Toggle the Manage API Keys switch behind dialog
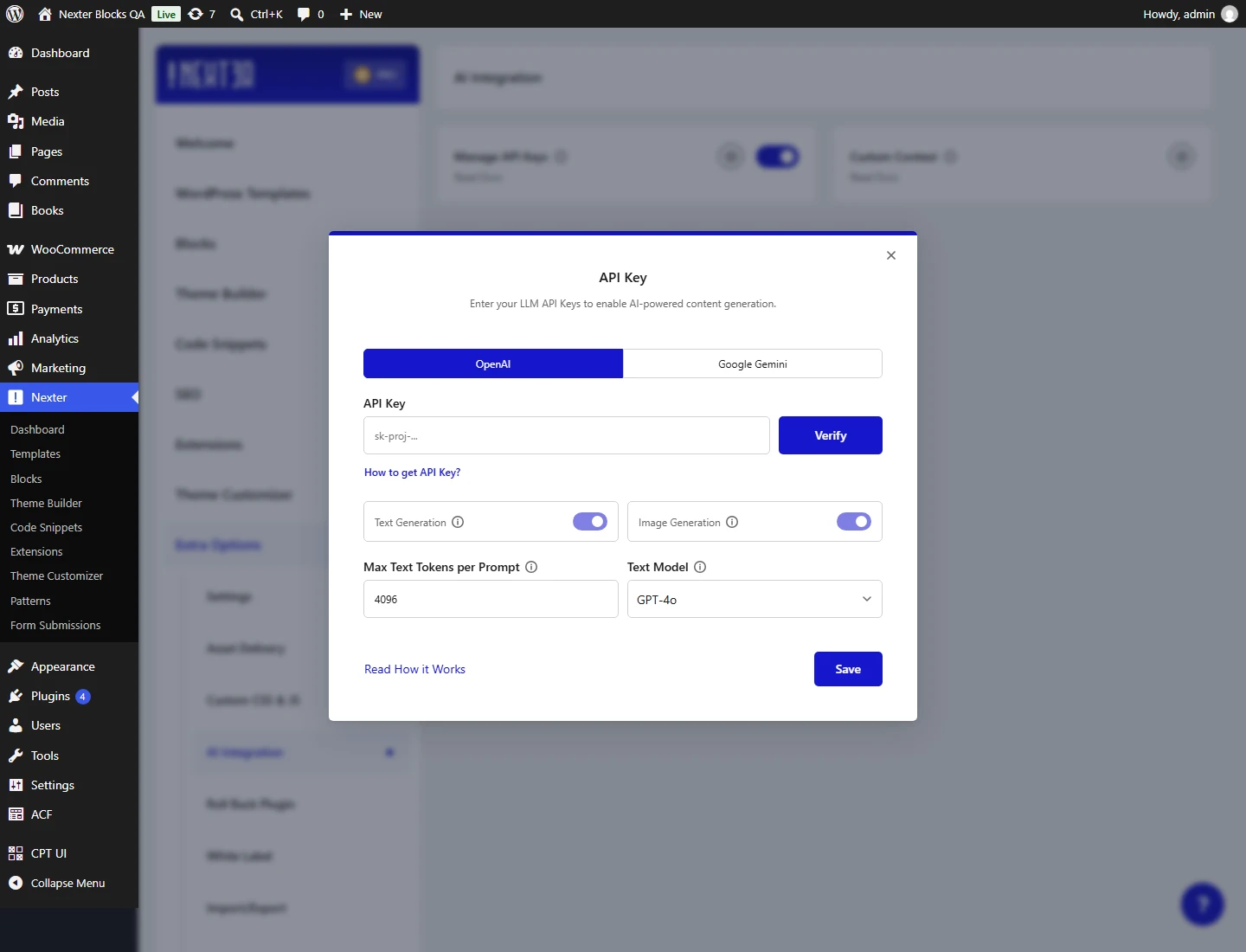The width and height of the screenshot is (1246, 952). coord(778,157)
